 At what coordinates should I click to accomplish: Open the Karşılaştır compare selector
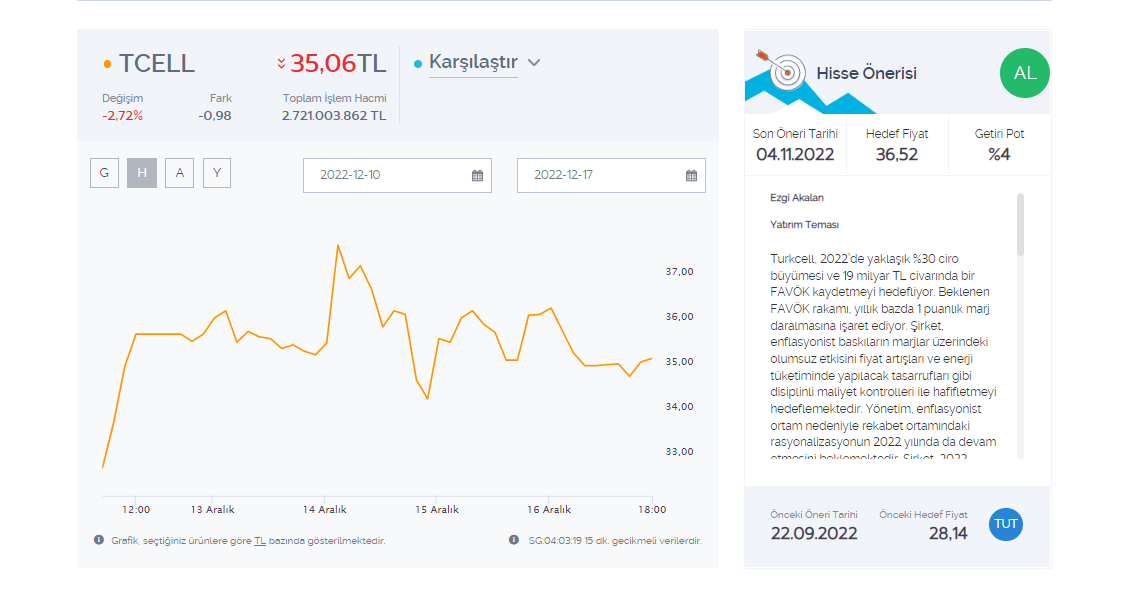pyautogui.click(x=473, y=63)
